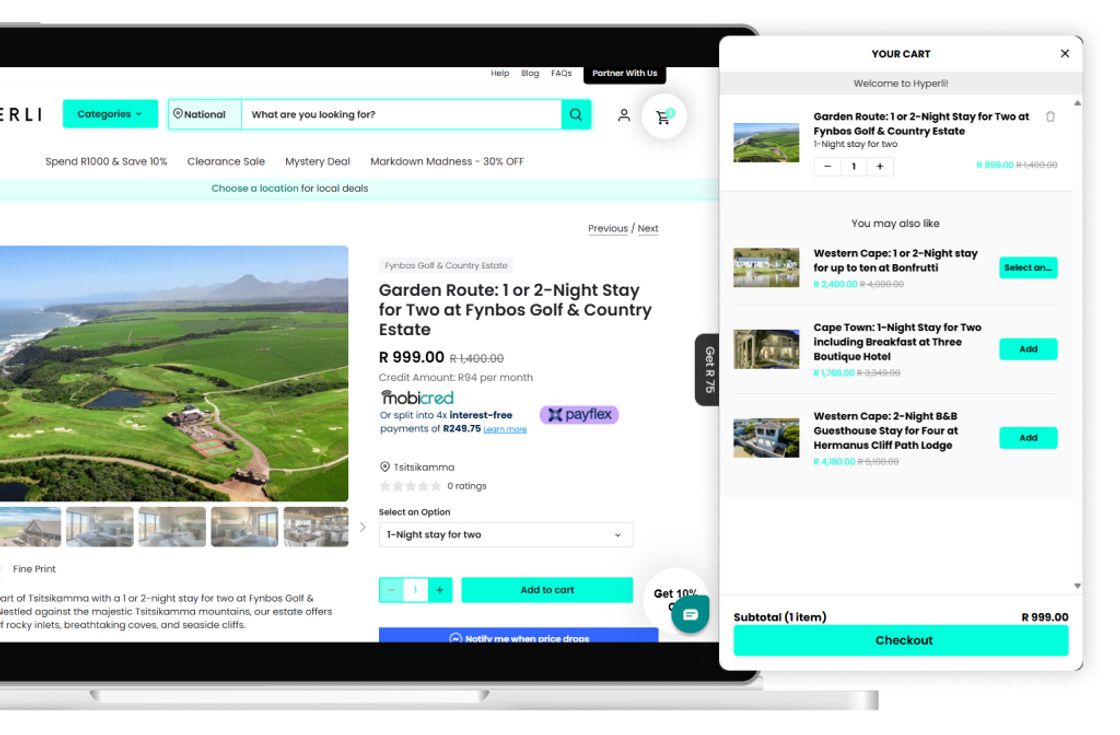Viewport: 1120px width, 735px height.
Task: Click the product quantity field
Action: pyautogui.click(x=416, y=590)
